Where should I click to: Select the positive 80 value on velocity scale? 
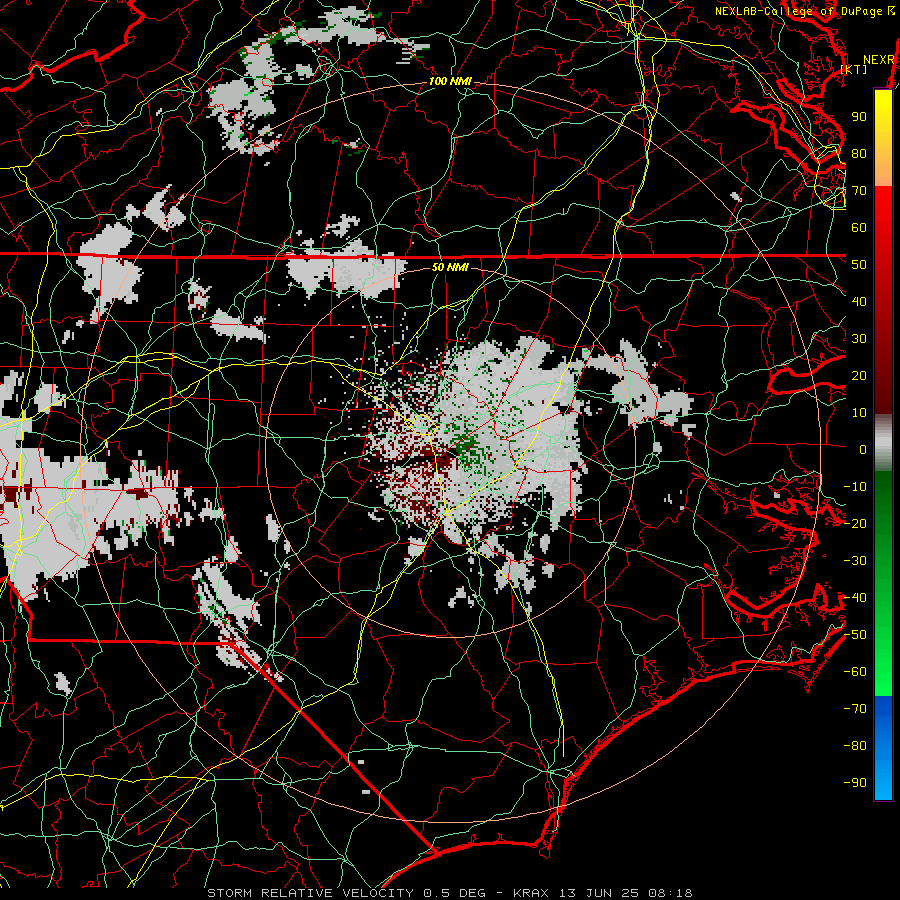(859, 154)
